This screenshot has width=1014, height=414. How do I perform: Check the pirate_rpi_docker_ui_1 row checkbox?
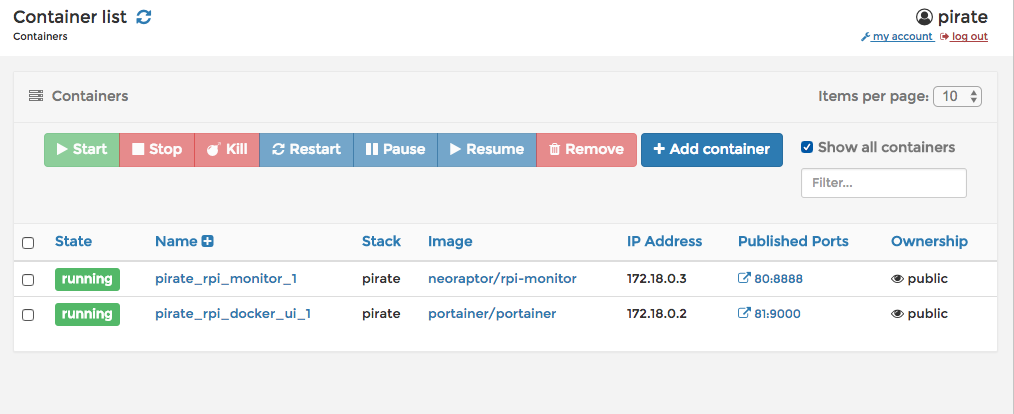pos(28,315)
